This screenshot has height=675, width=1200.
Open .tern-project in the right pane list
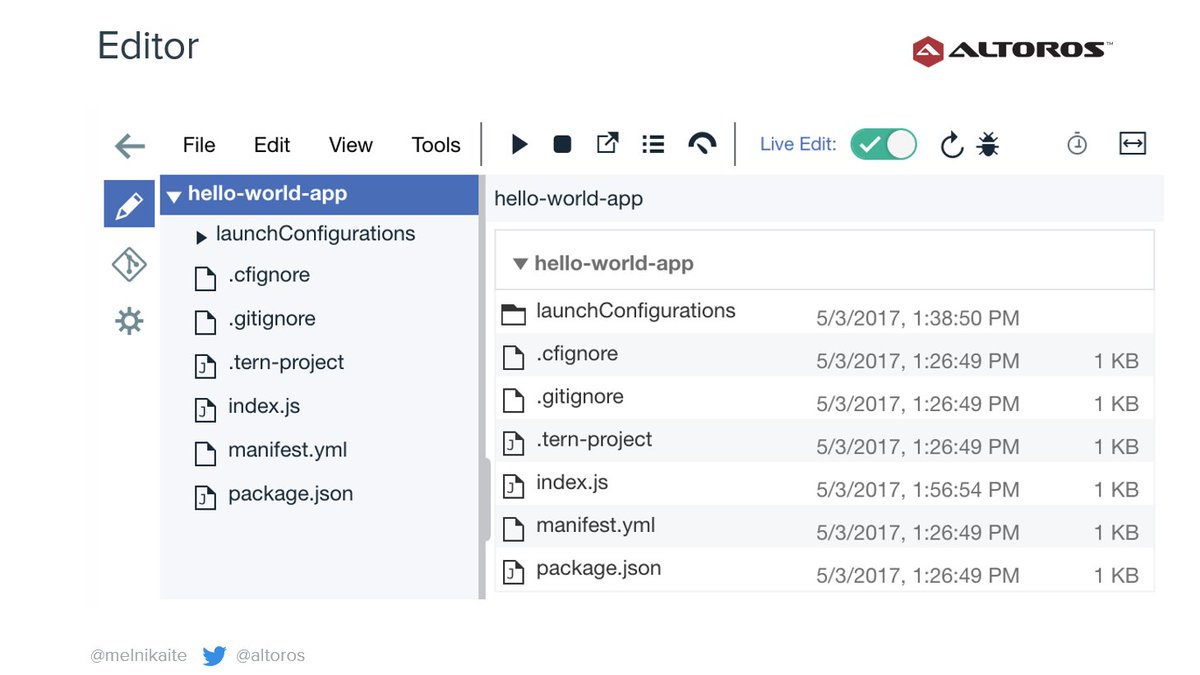coord(594,440)
